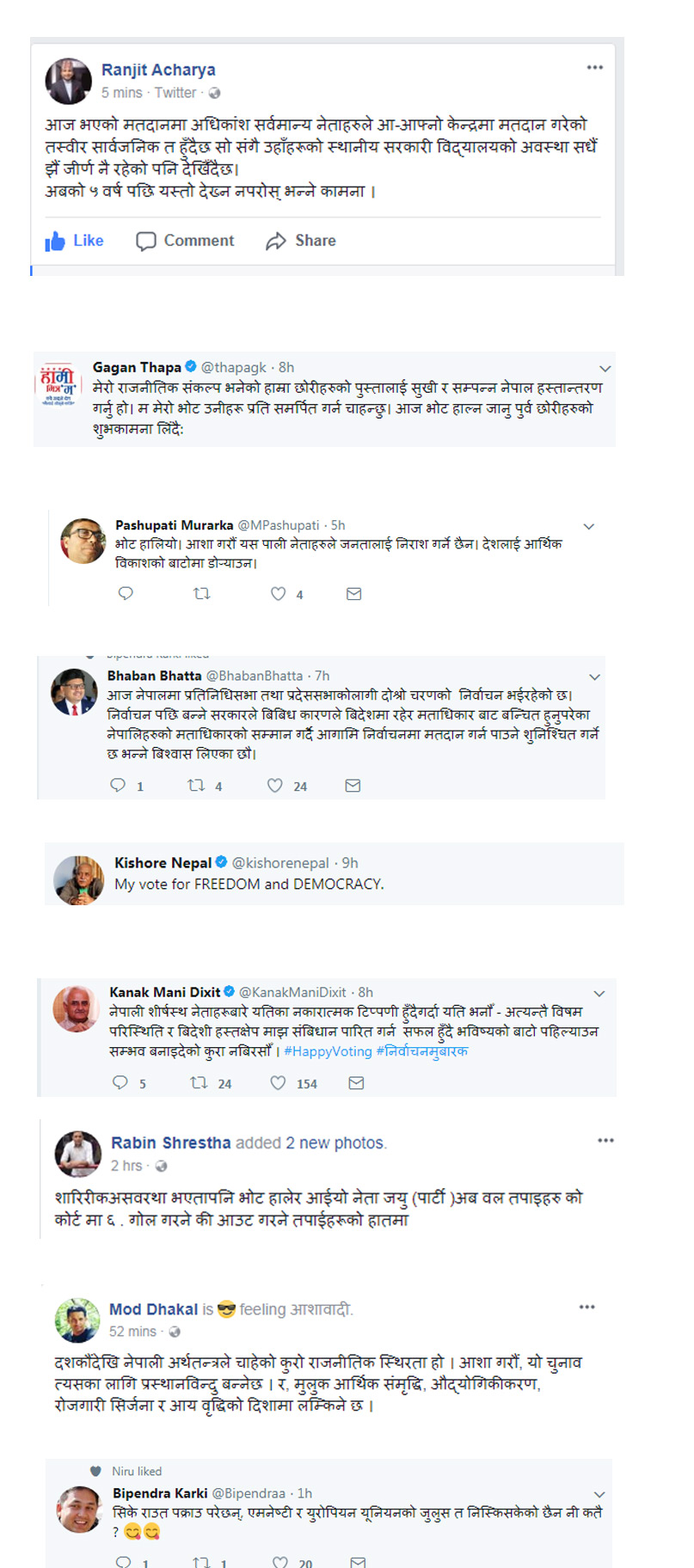The height and width of the screenshot is (1568, 694).
Task: Open Rabin Shrestha's profile name link
Action: tap(170, 1142)
